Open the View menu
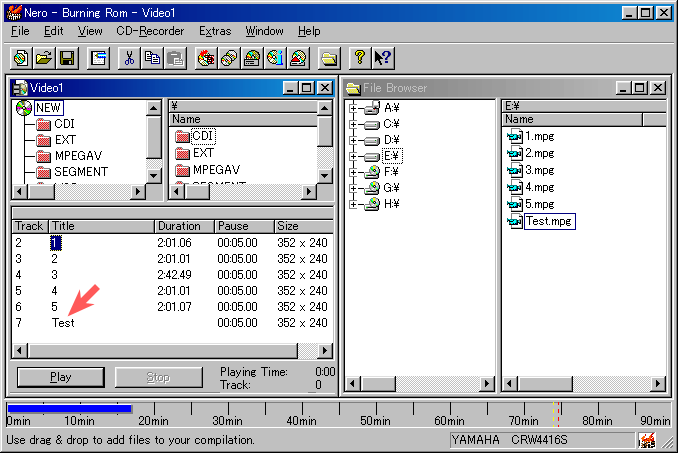Screen dimensions: 678x453 point(90,31)
